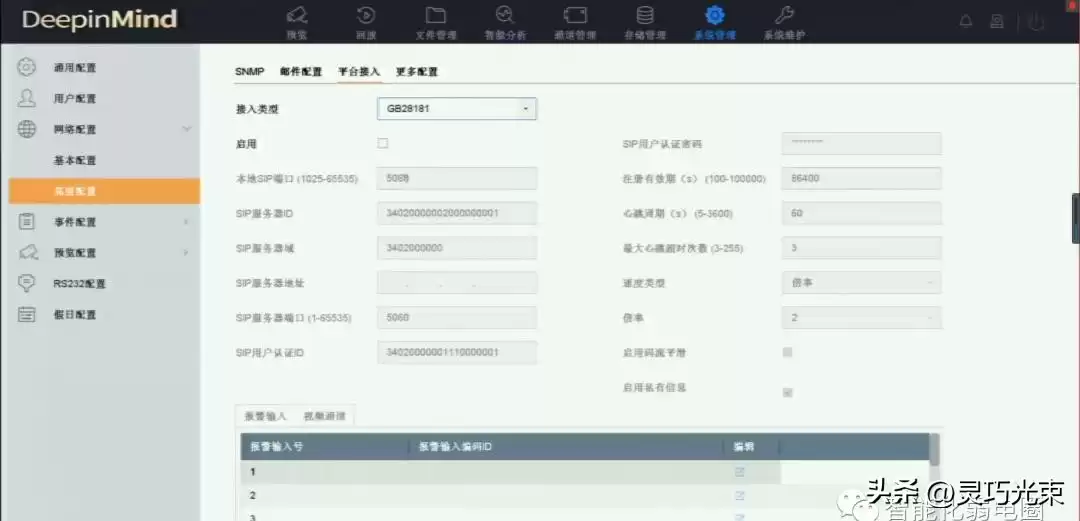Viewport: 1080px width, 521px height.
Task: Click the 最大心跳超时次数 field
Action: [862, 248]
